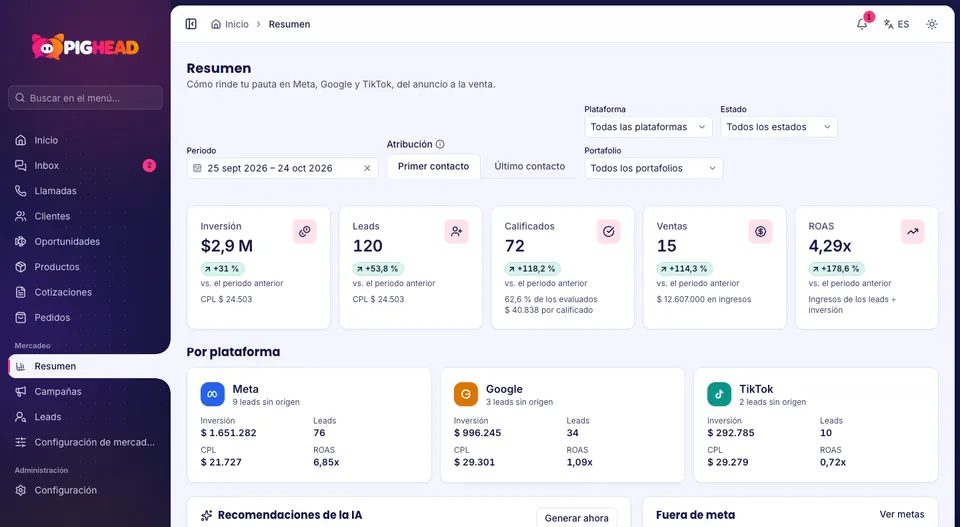Click the calendar icon in Periodo

(197, 168)
